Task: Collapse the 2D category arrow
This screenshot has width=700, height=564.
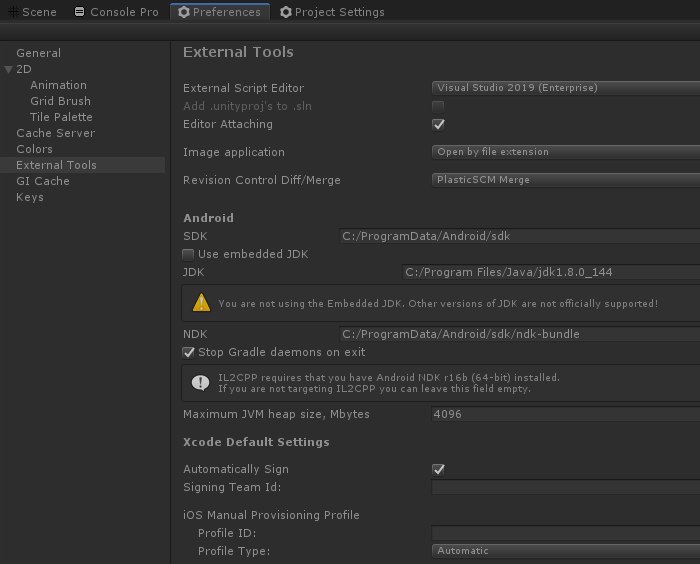Action: [8, 69]
